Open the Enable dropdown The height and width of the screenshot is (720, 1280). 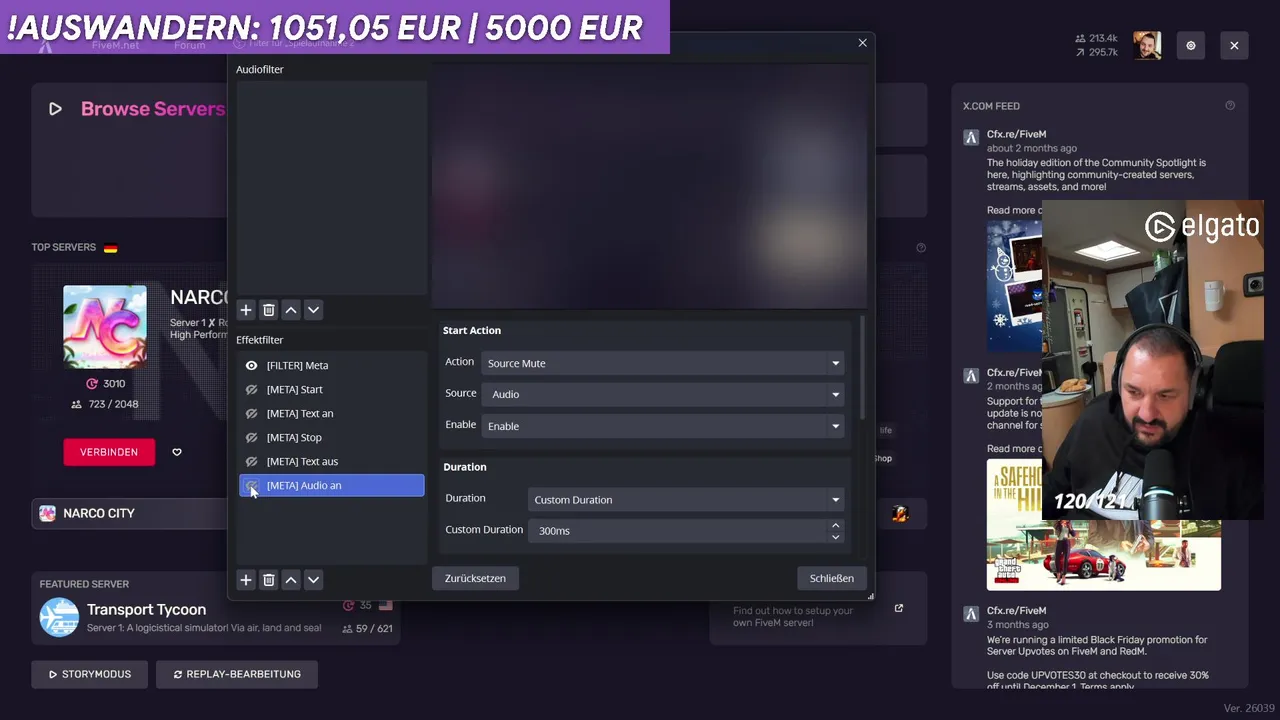click(x=663, y=426)
